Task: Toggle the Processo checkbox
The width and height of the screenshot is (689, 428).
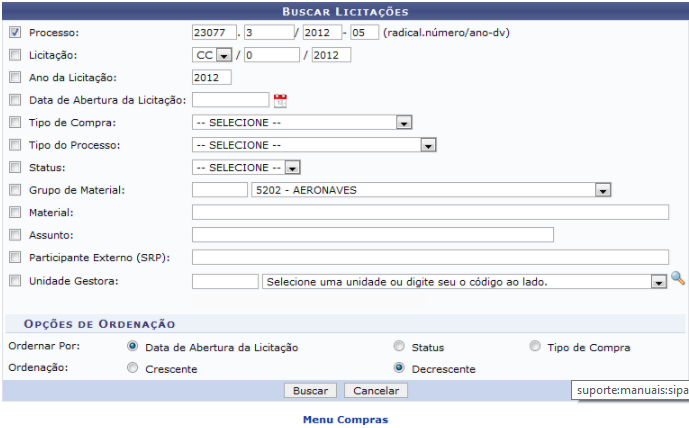Action: (15, 32)
